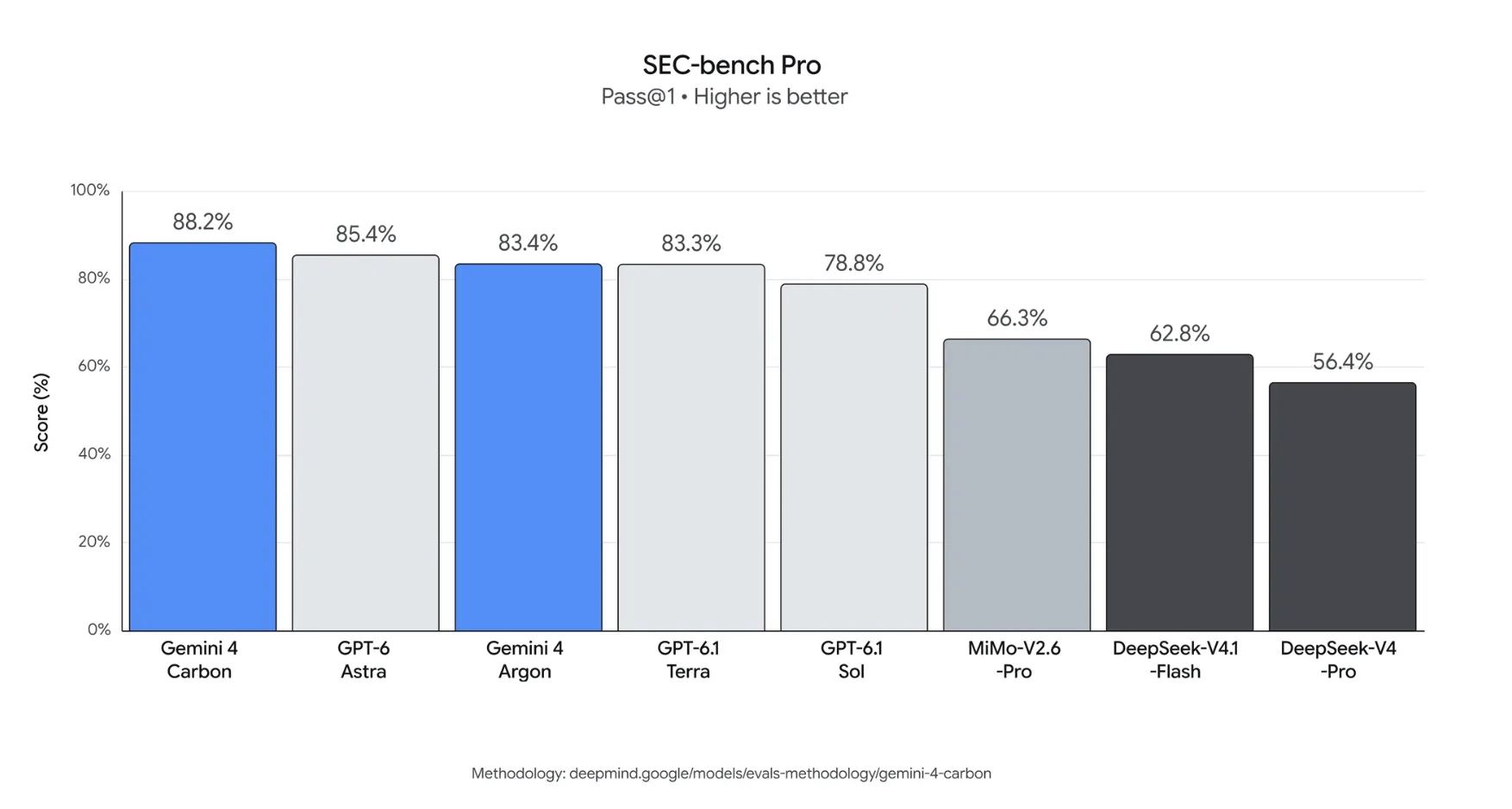Select the GPT-6.1 Terra bar
1512x809 pixels.
click(x=691, y=448)
